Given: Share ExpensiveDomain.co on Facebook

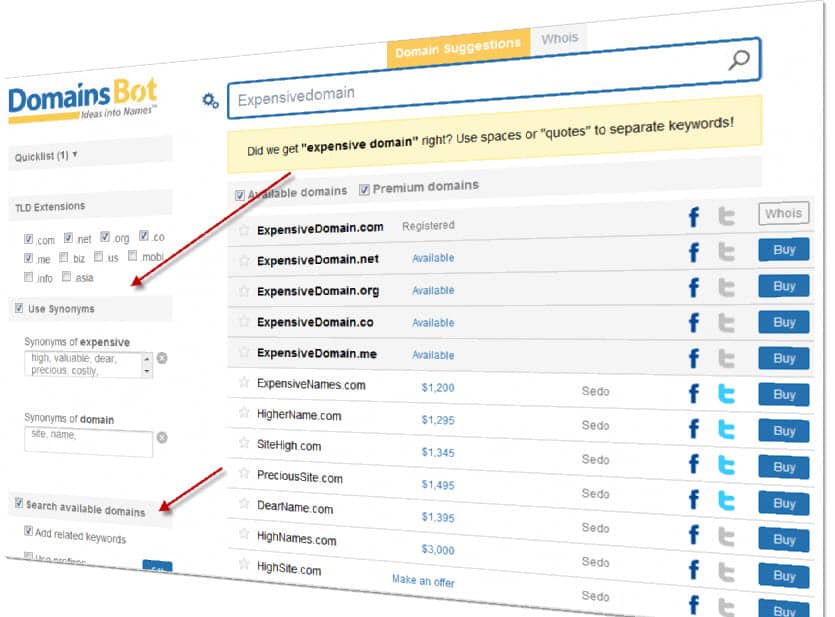Looking at the screenshot, I should click(x=693, y=323).
